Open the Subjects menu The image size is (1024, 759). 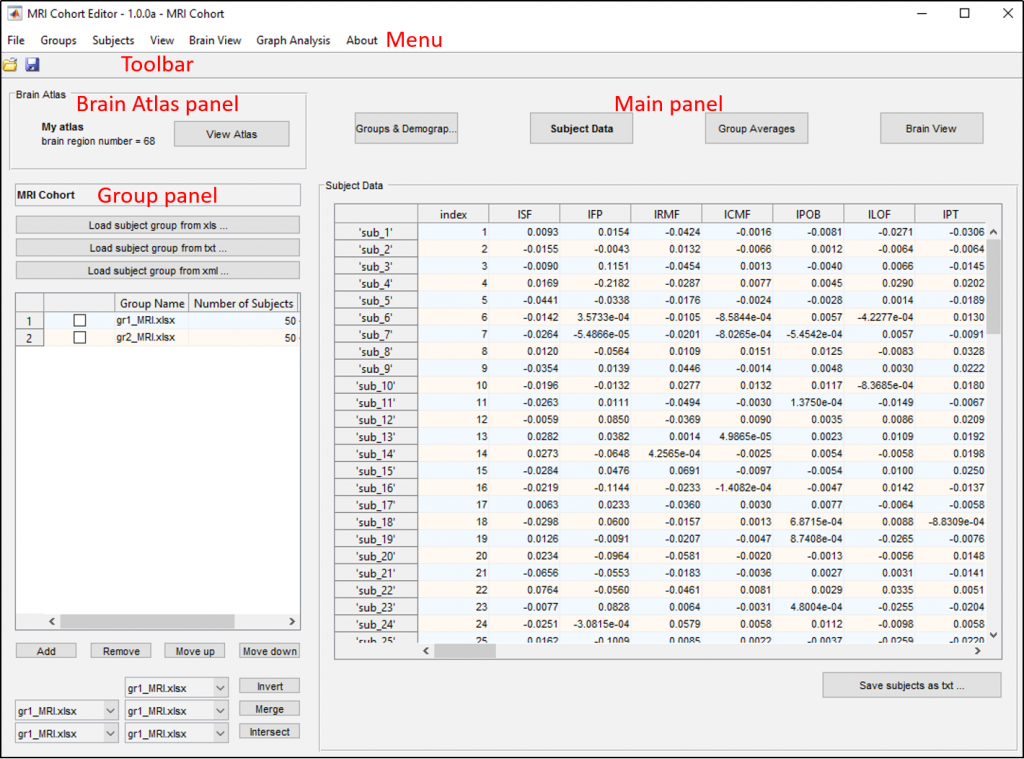(113, 41)
